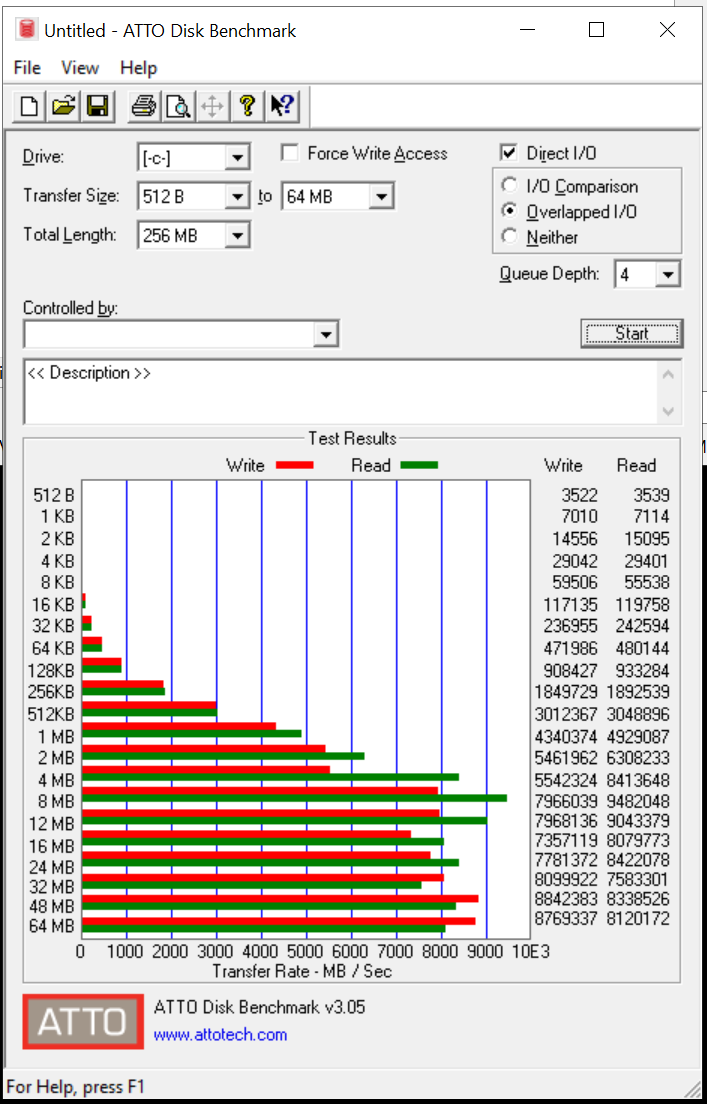The image size is (707, 1104).
Task: Enable Force Write Access checkbox
Action: coord(289,153)
